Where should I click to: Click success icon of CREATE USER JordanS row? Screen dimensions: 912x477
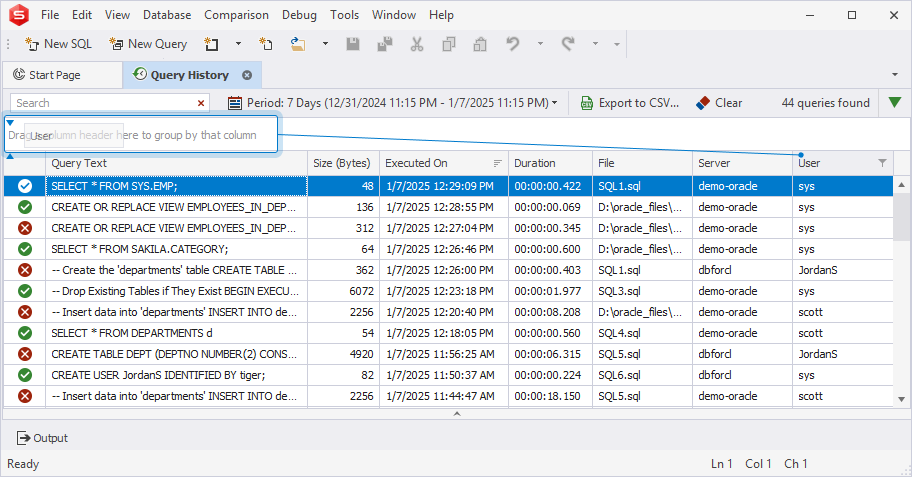pyautogui.click(x=24, y=375)
